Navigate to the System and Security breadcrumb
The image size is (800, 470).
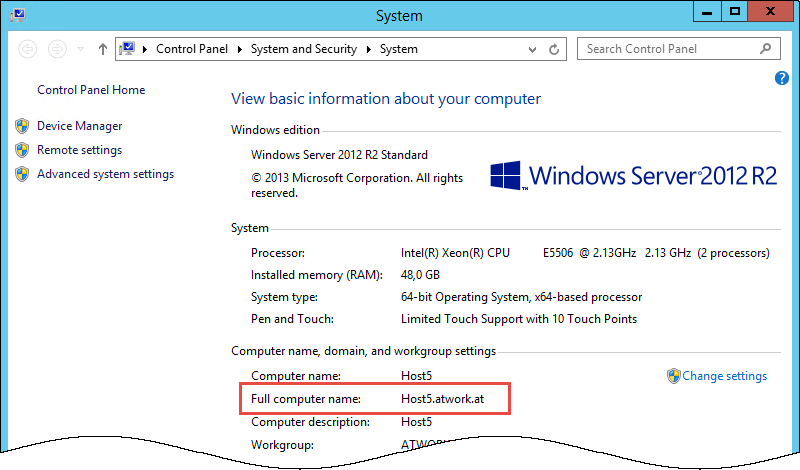pos(303,49)
